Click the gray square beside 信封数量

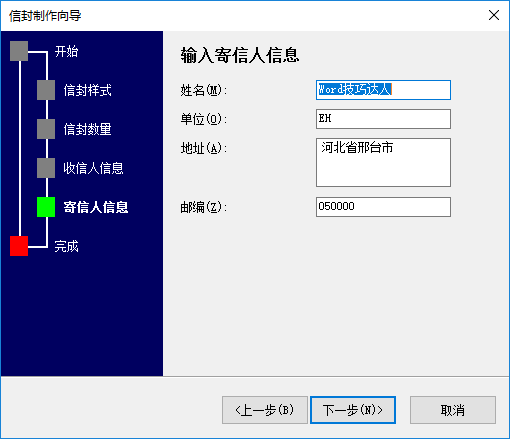pos(46,129)
